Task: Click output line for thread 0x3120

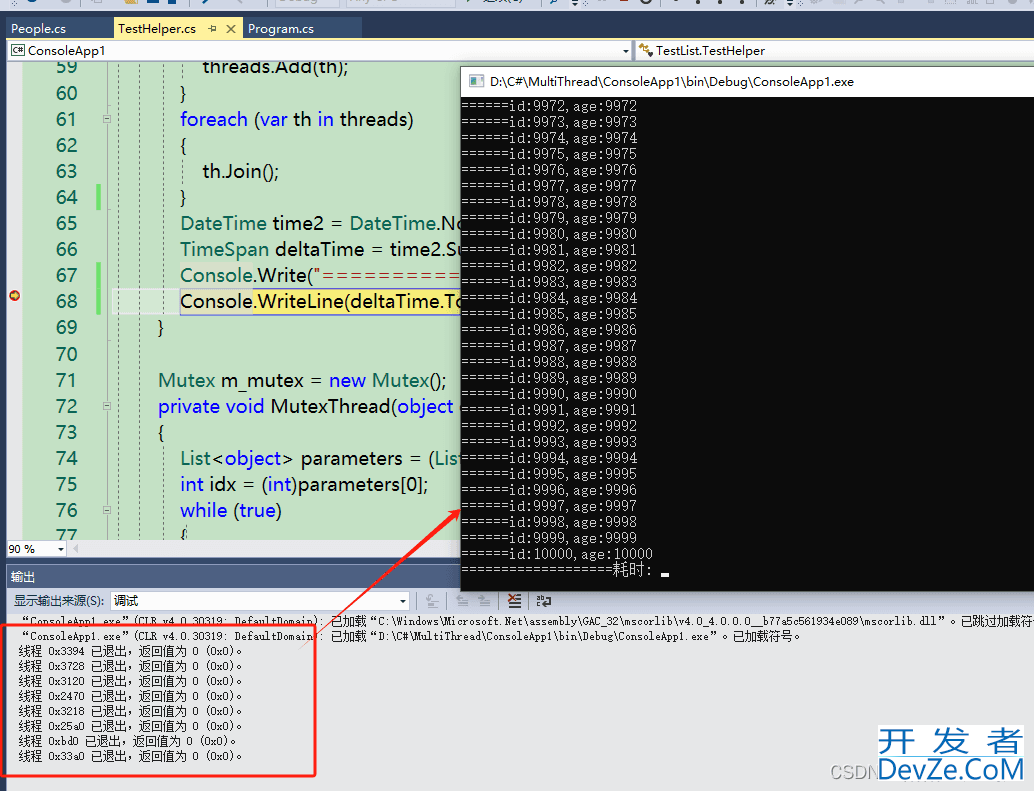Action: point(131,682)
